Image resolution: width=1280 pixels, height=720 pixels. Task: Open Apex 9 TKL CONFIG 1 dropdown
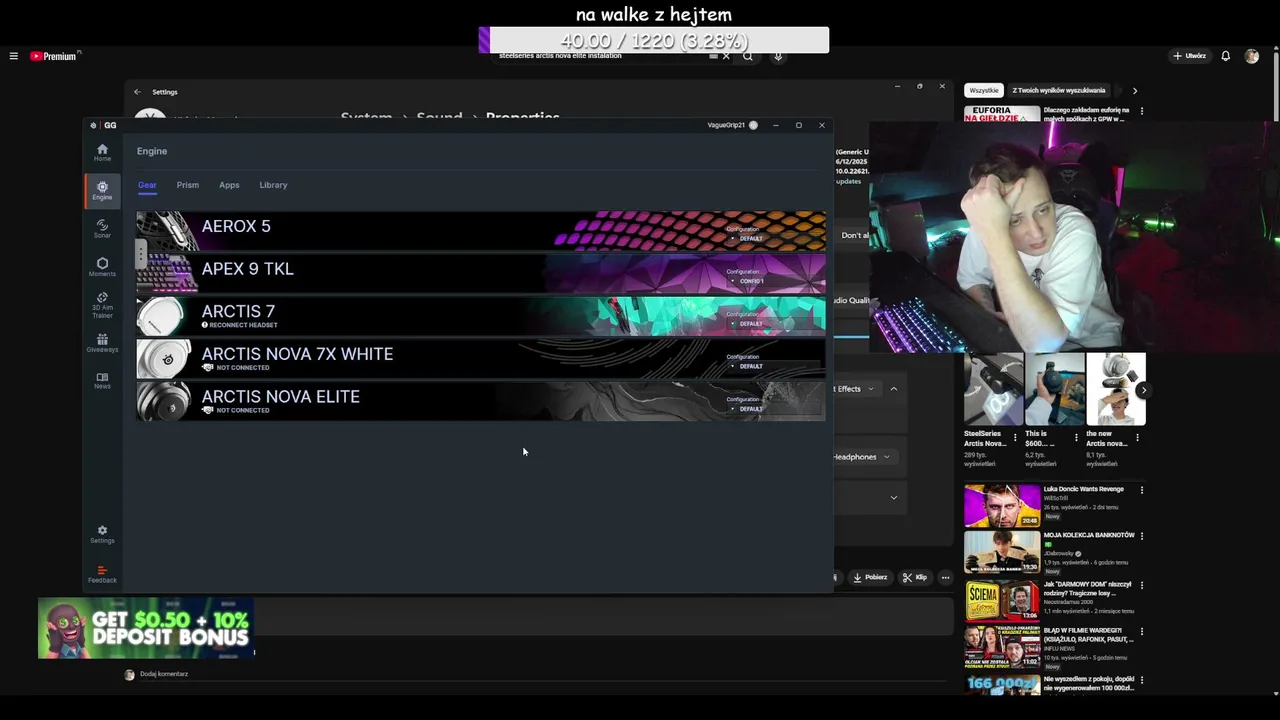point(772,281)
